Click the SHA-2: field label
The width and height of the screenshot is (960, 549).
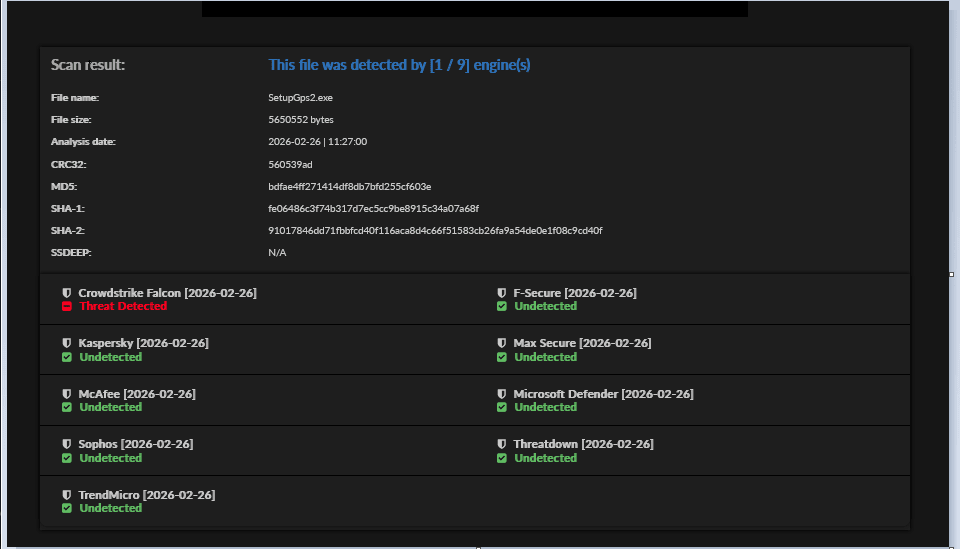pyautogui.click(x=68, y=230)
